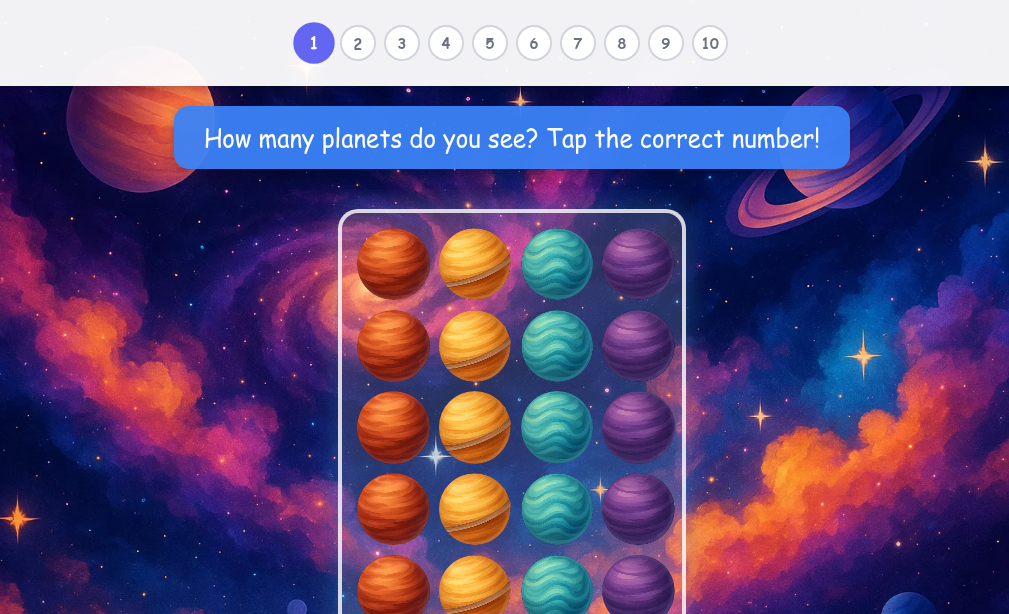Tap number 4 in the answer row
This screenshot has height=614, width=1009.
pyautogui.click(x=445, y=43)
